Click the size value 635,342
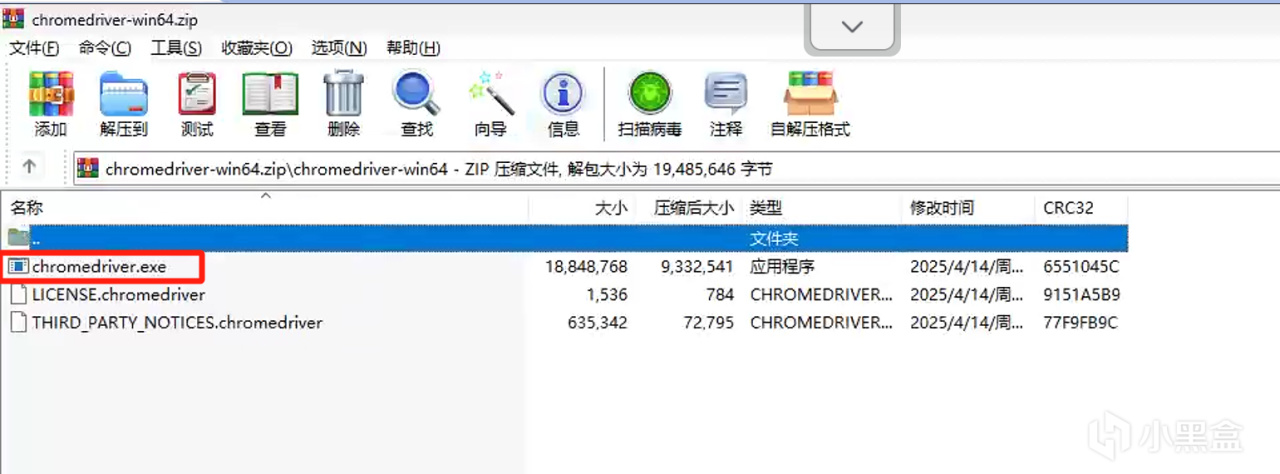This screenshot has height=474, width=1280. [598, 323]
